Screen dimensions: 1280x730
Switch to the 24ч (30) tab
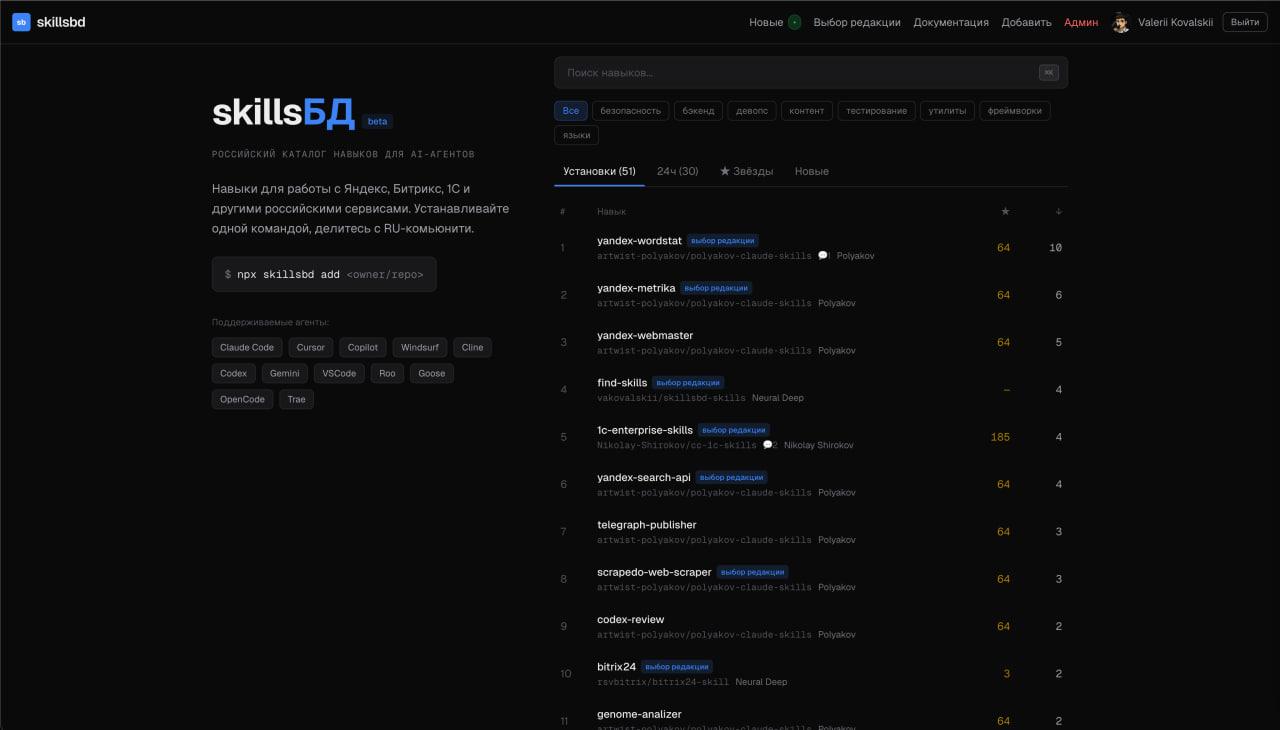[x=677, y=171]
